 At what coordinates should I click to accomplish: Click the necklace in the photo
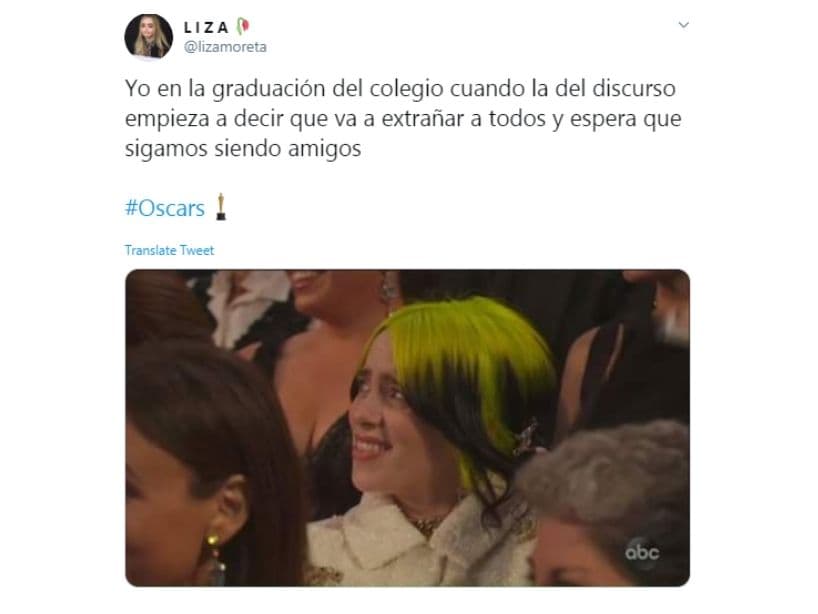(425, 524)
